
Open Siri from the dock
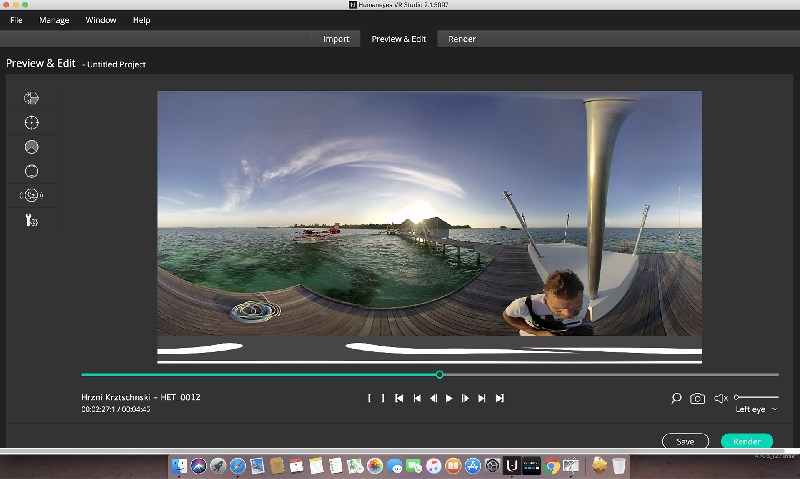(x=198, y=465)
